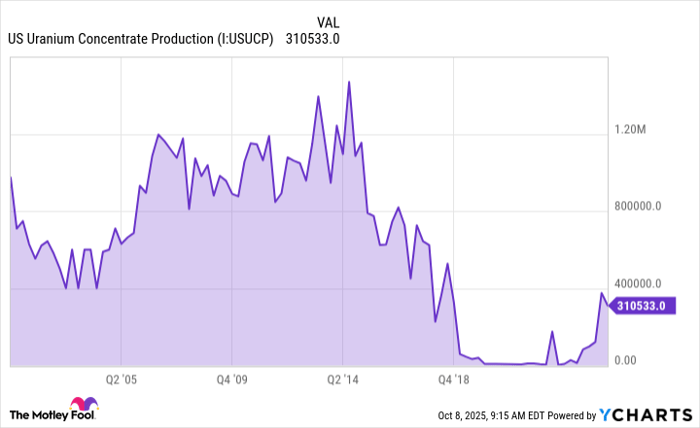Click the highest peak of the line chart

click(348, 82)
